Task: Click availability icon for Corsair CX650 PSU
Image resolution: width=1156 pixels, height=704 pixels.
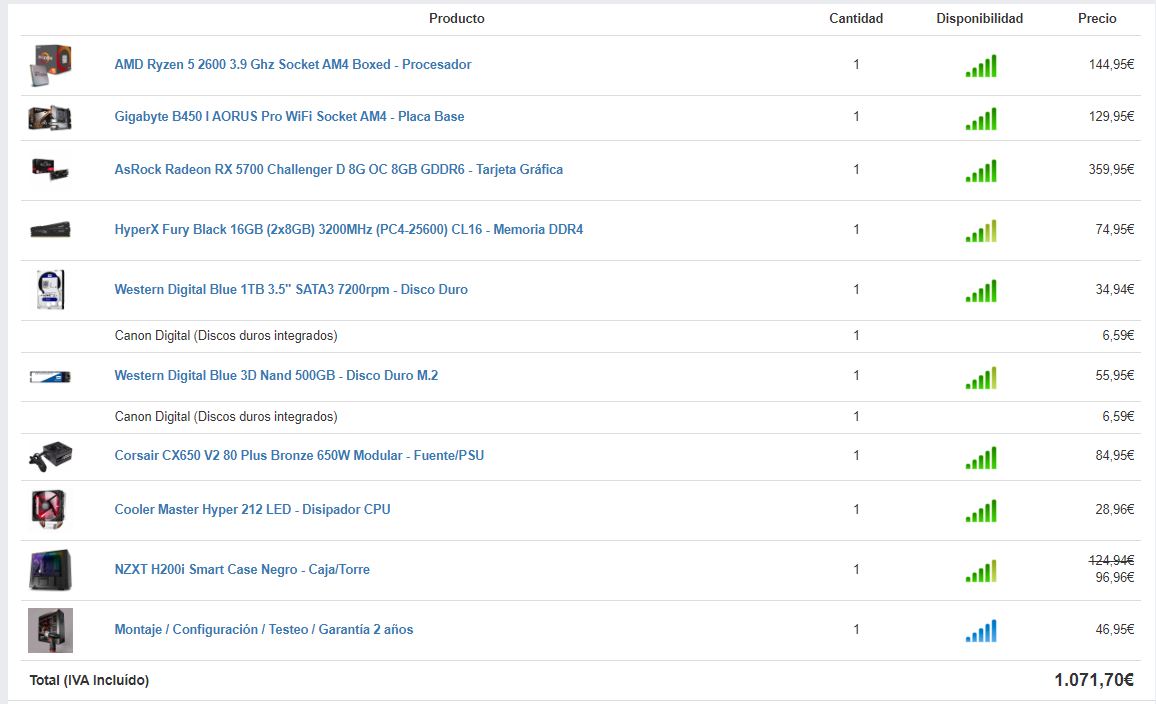Action: click(x=981, y=458)
